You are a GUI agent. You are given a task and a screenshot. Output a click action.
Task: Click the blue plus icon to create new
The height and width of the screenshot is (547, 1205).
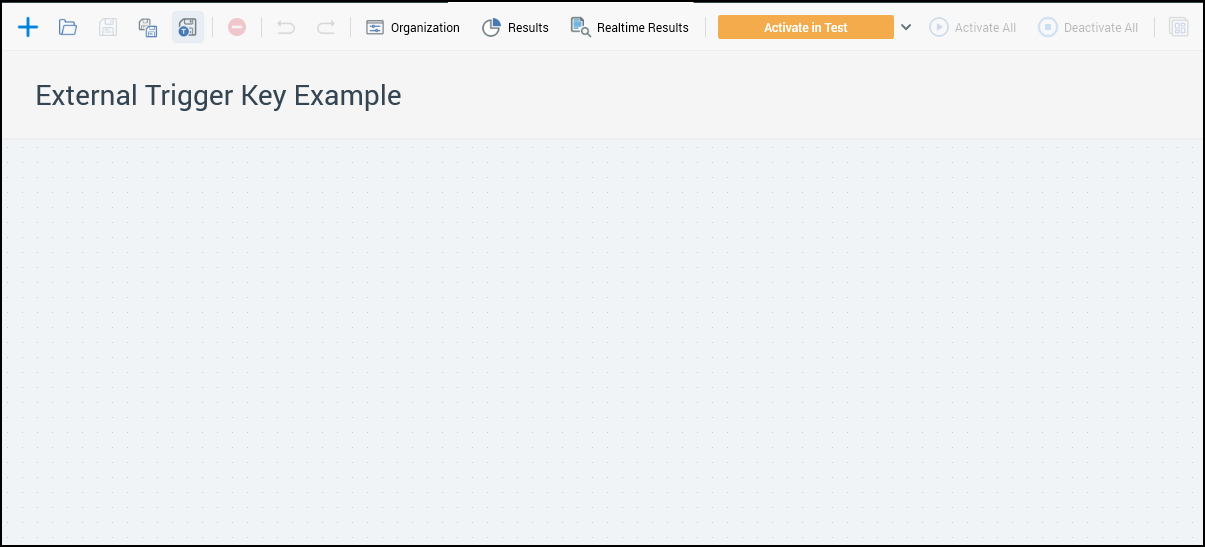click(x=28, y=27)
